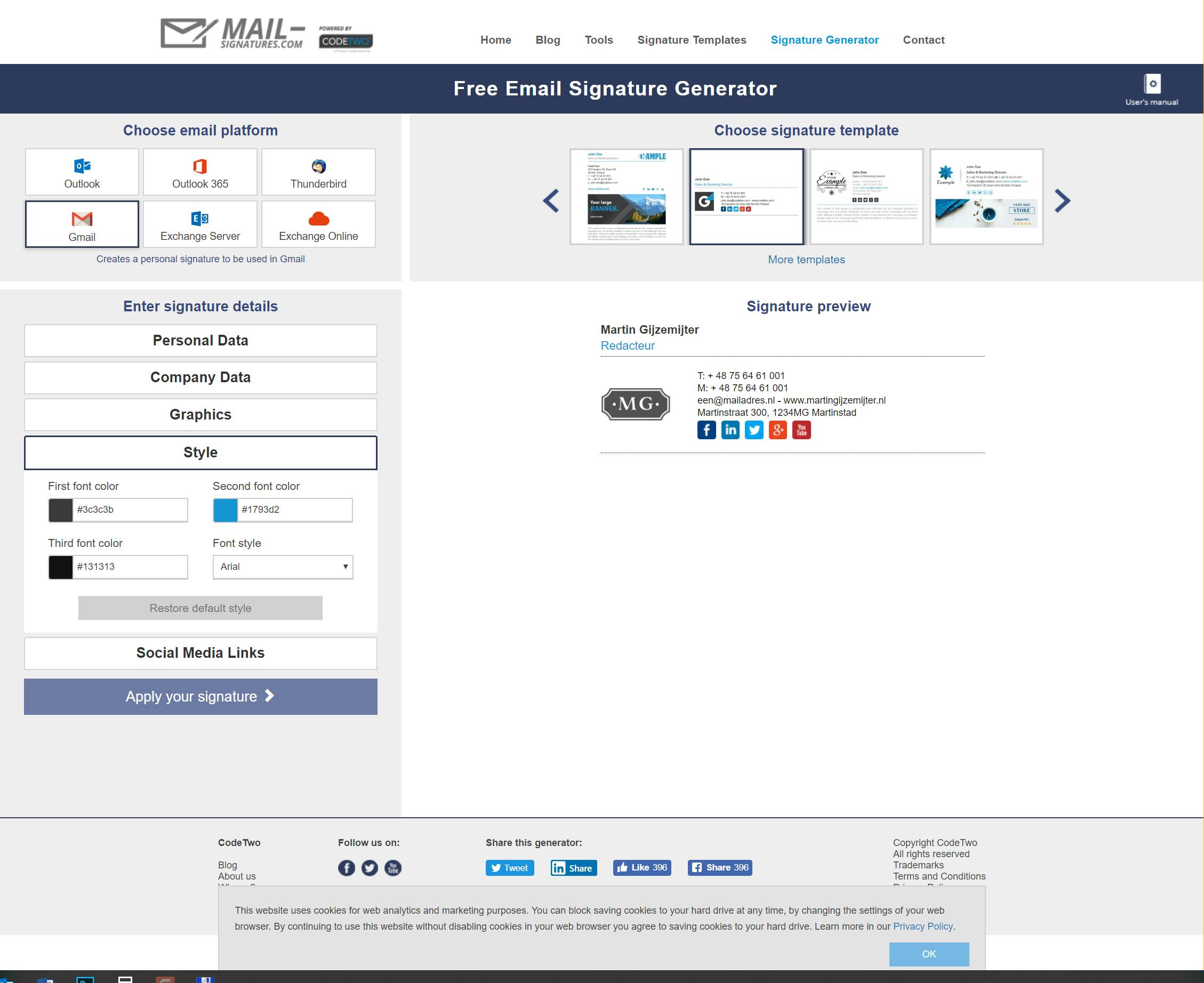Expand the Graphics section
Viewport: 1204px width, 983px height.
(x=200, y=415)
